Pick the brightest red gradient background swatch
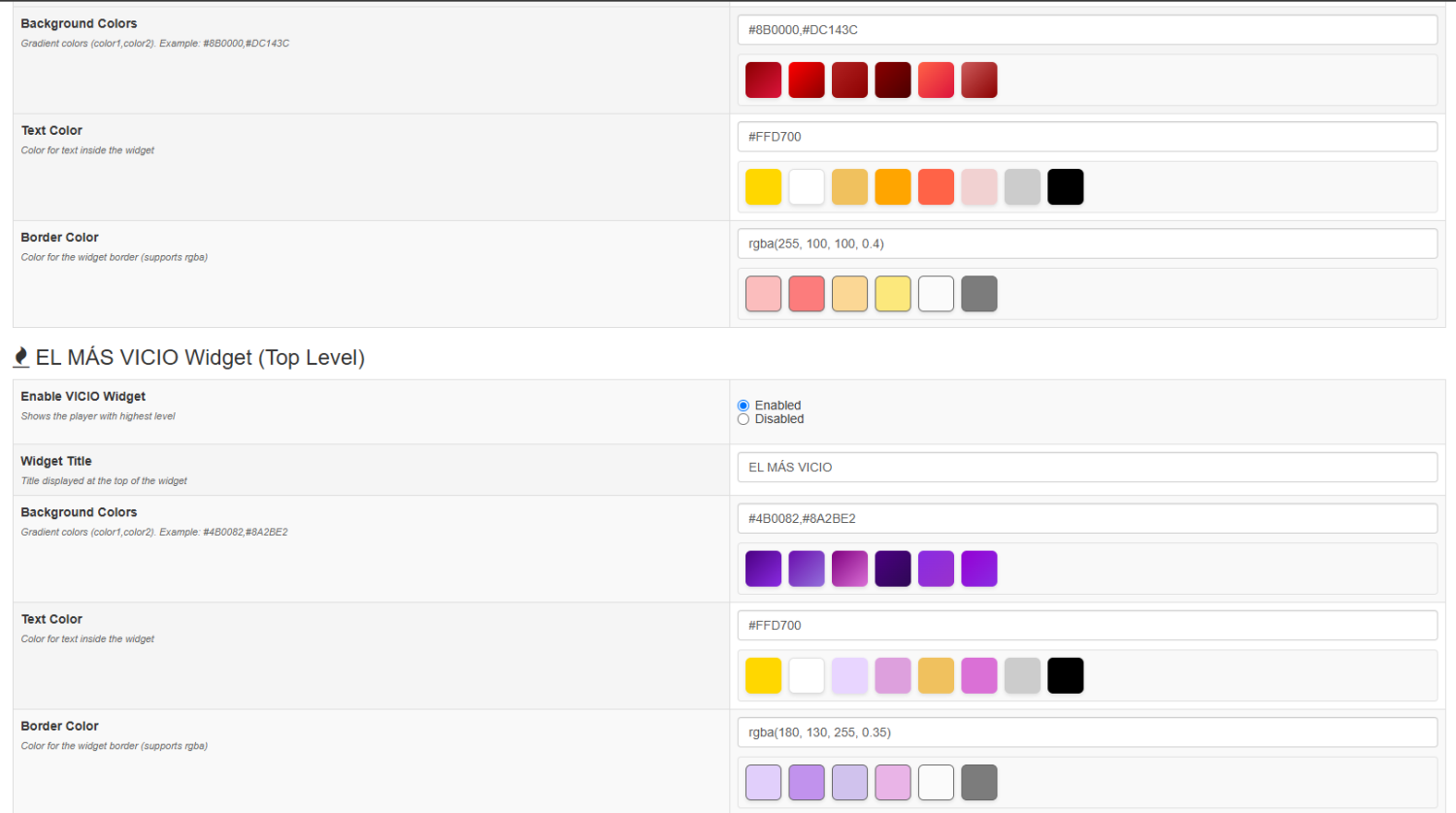 point(806,81)
